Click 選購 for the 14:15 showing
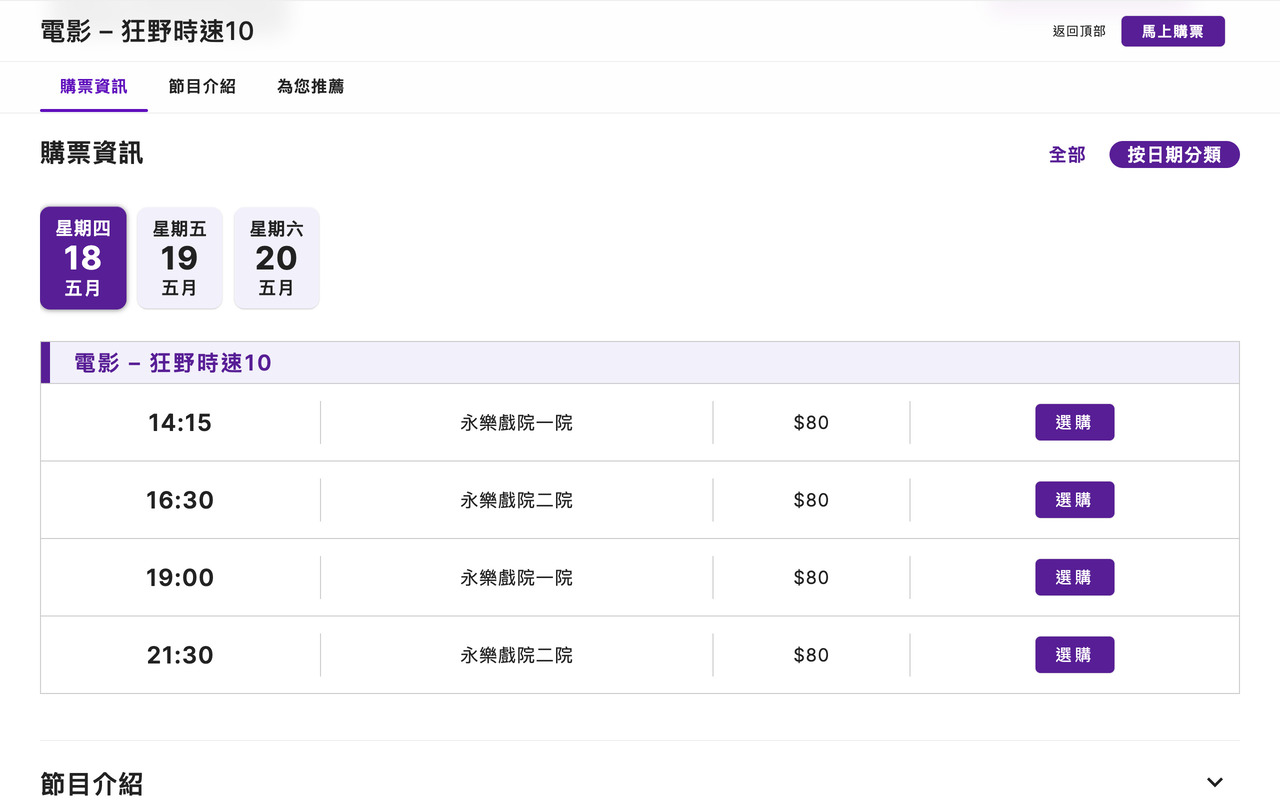The image size is (1280, 800). pyautogui.click(x=1074, y=422)
